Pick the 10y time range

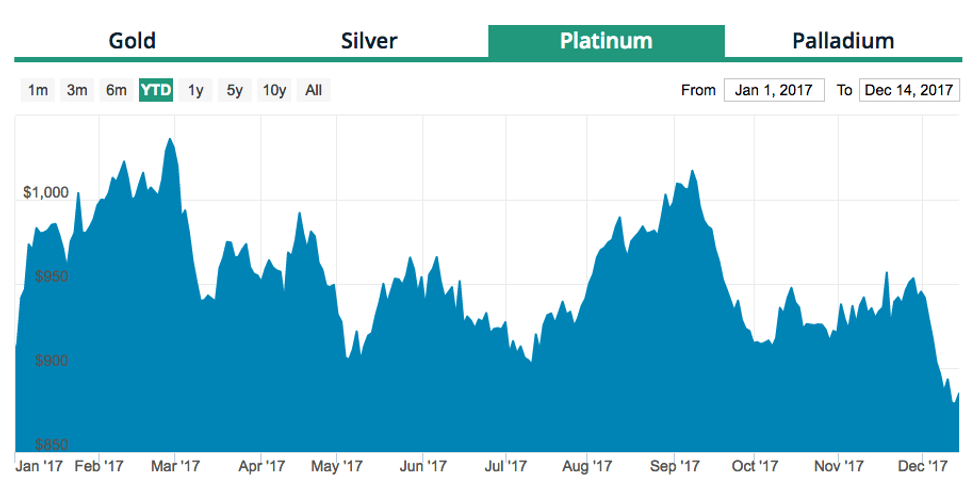[x=274, y=90]
